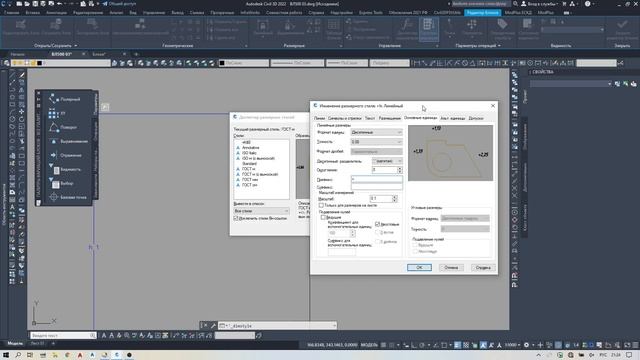
Task: Open the Properties panel selection dropdown
Action: pyautogui.click(x=571, y=84)
